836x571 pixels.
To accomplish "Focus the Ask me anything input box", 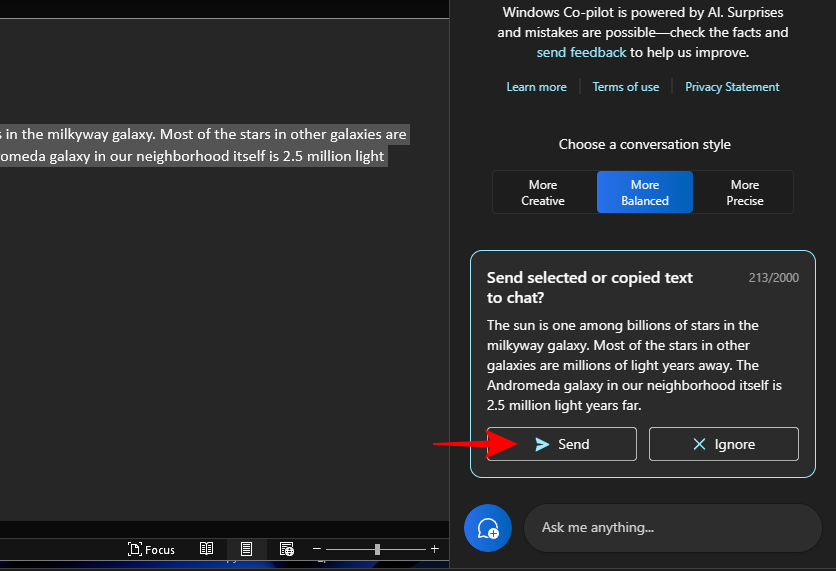I will [x=673, y=528].
